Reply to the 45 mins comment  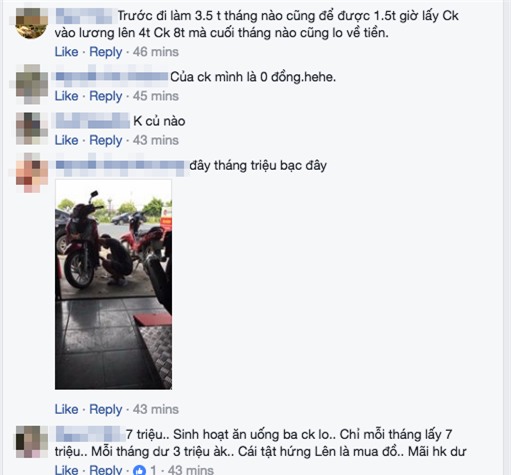pyautogui.click(x=106, y=96)
